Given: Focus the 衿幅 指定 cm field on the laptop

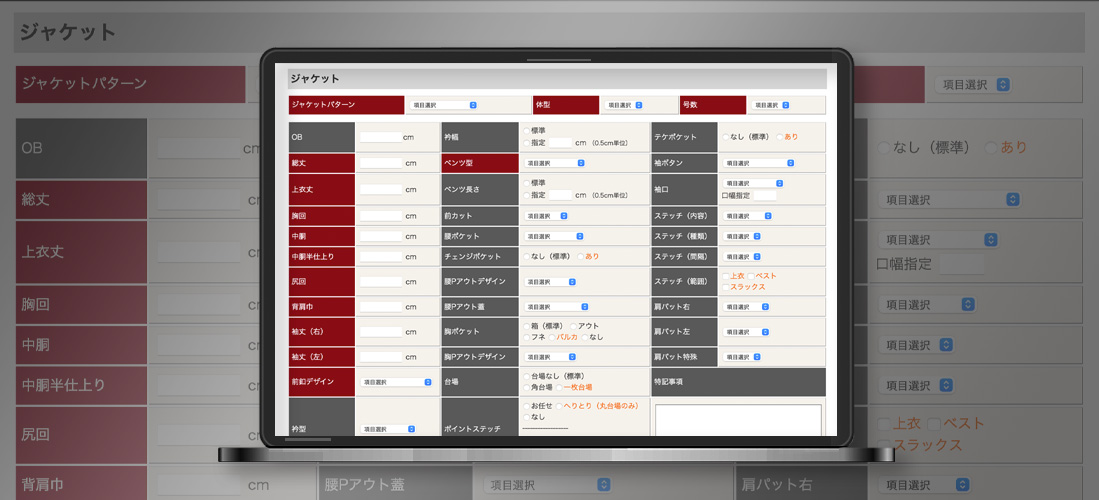Looking at the screenshot, I should 560,142.
